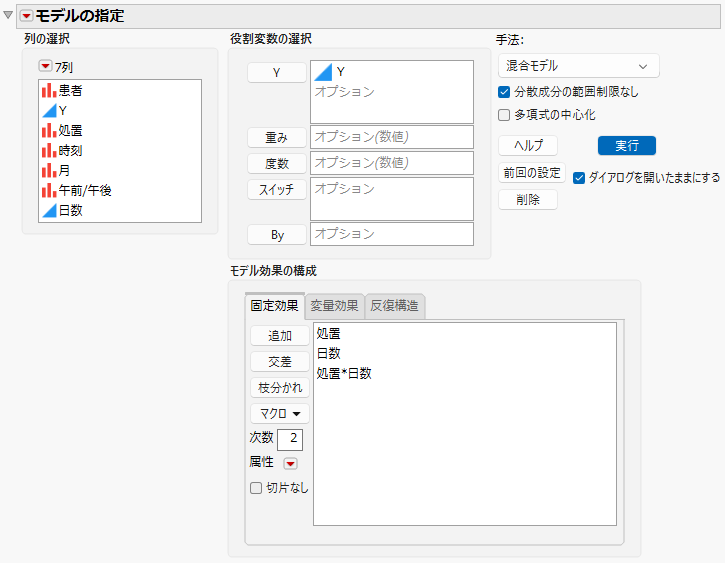This screenshot has height=563, width=725.
Task: Select the 処置*日数 interaction effect
Action: point(344,373)
